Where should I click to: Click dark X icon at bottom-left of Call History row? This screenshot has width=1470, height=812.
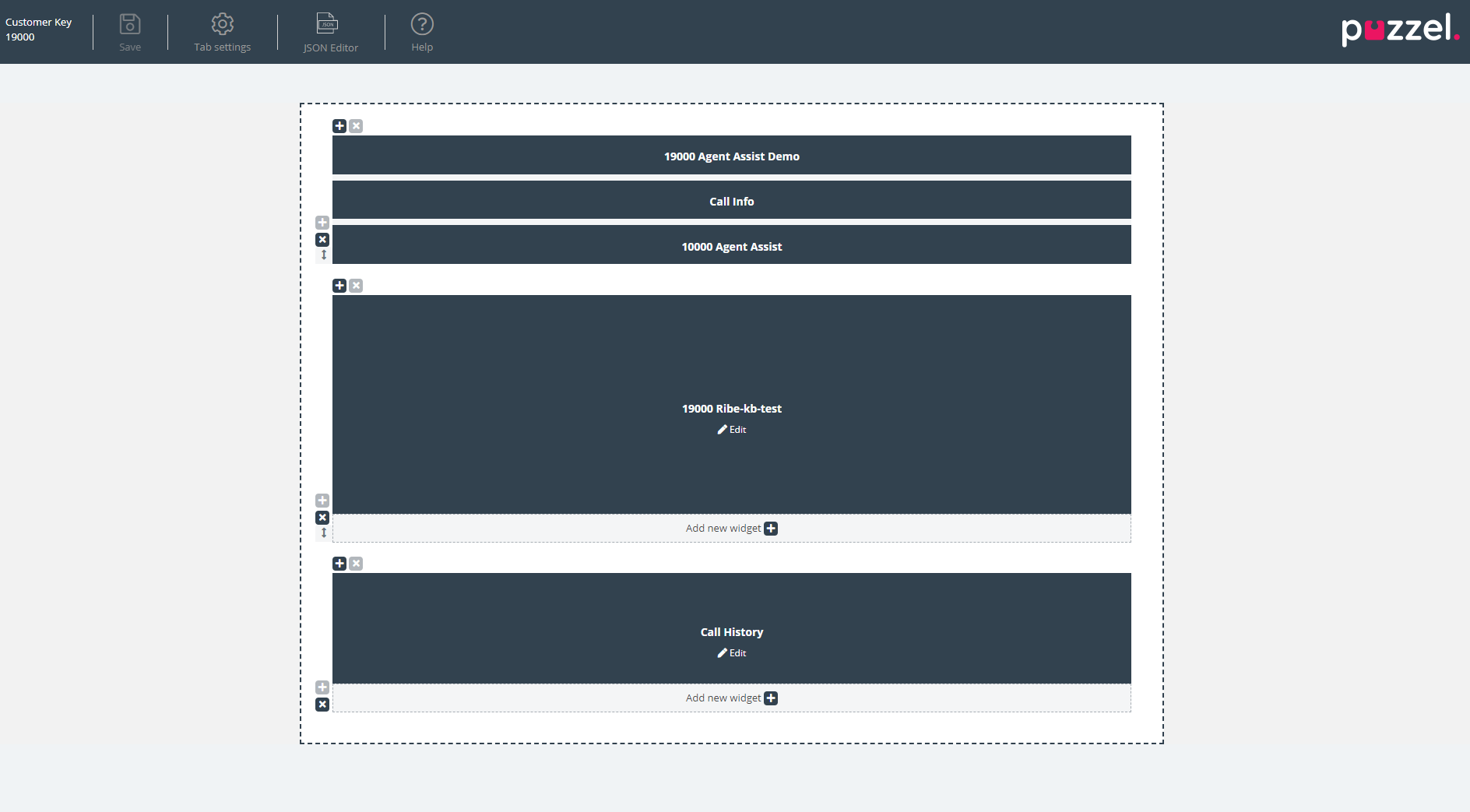pos(322,705)
